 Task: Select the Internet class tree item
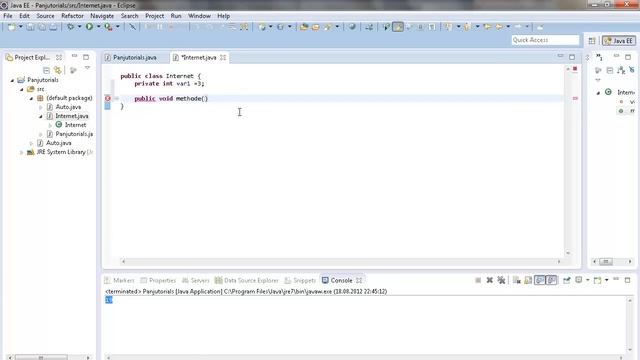coord(75,125)
